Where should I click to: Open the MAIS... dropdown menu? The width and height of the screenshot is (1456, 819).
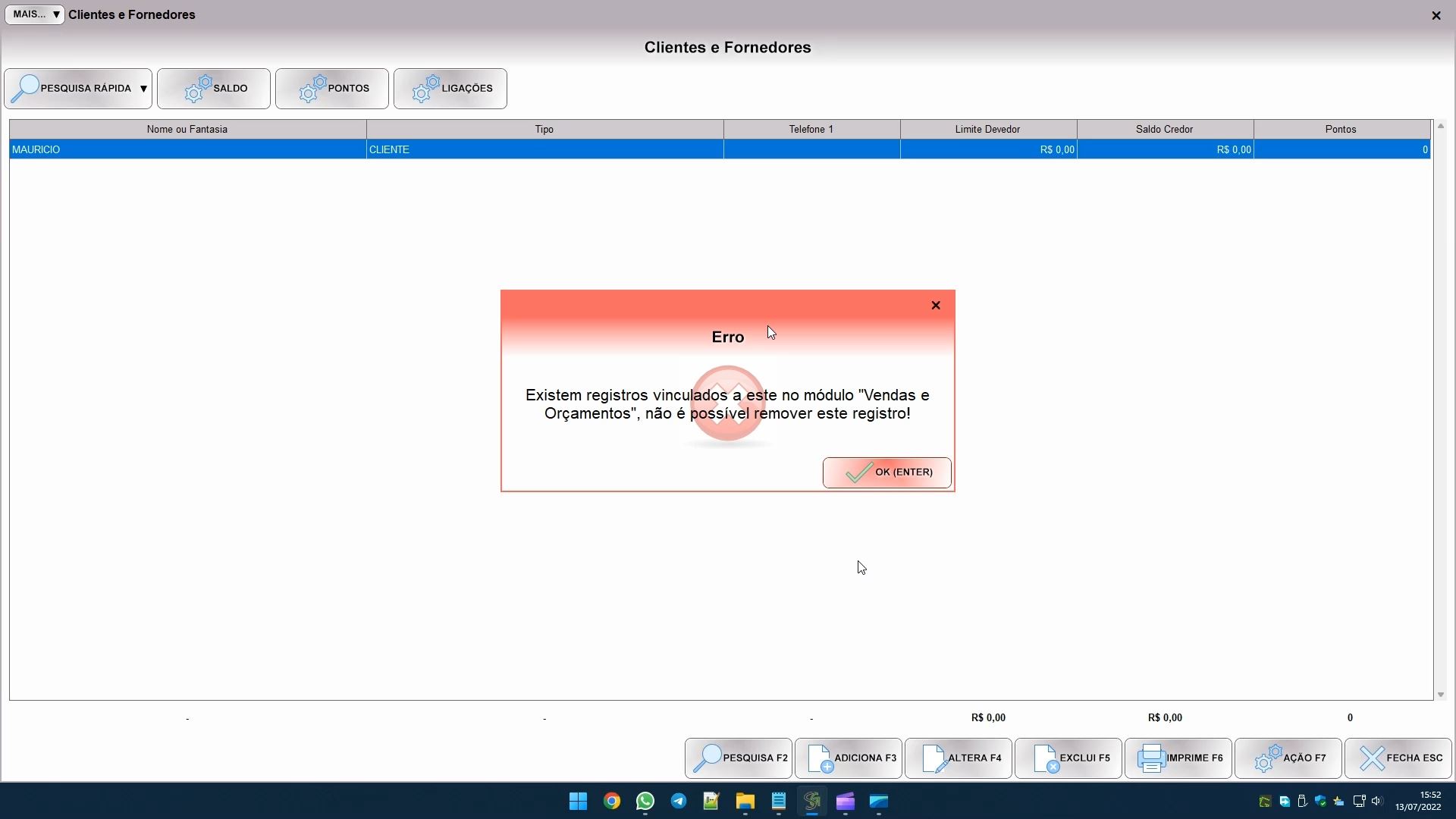click(x=35, y=14)
